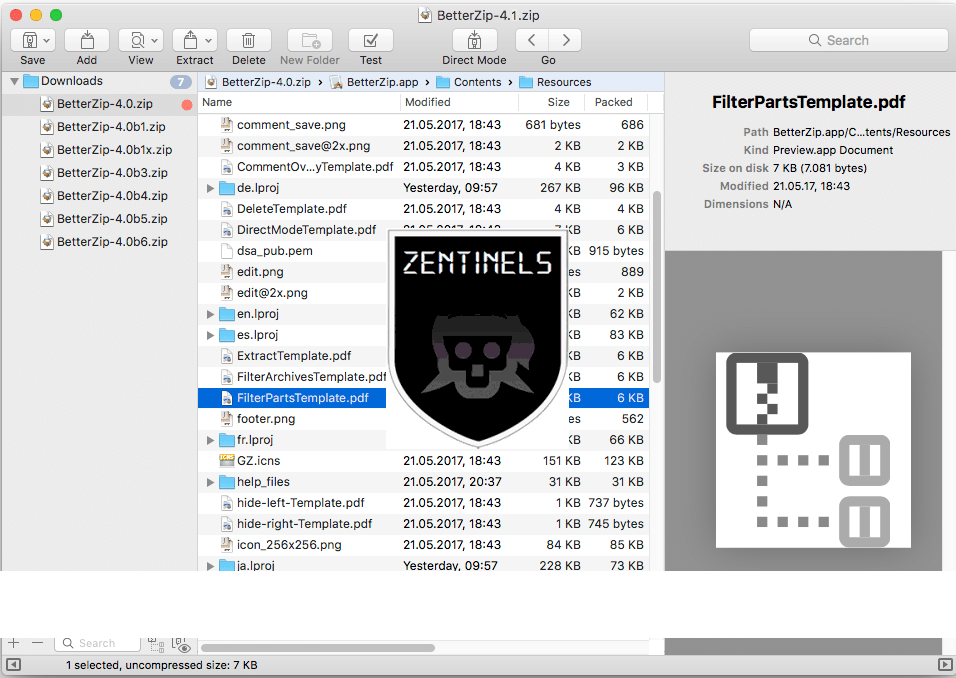Viewport: 956px width, 678px height.
Task: Expand the ja.lproj folder
Action: coord(210,566)
